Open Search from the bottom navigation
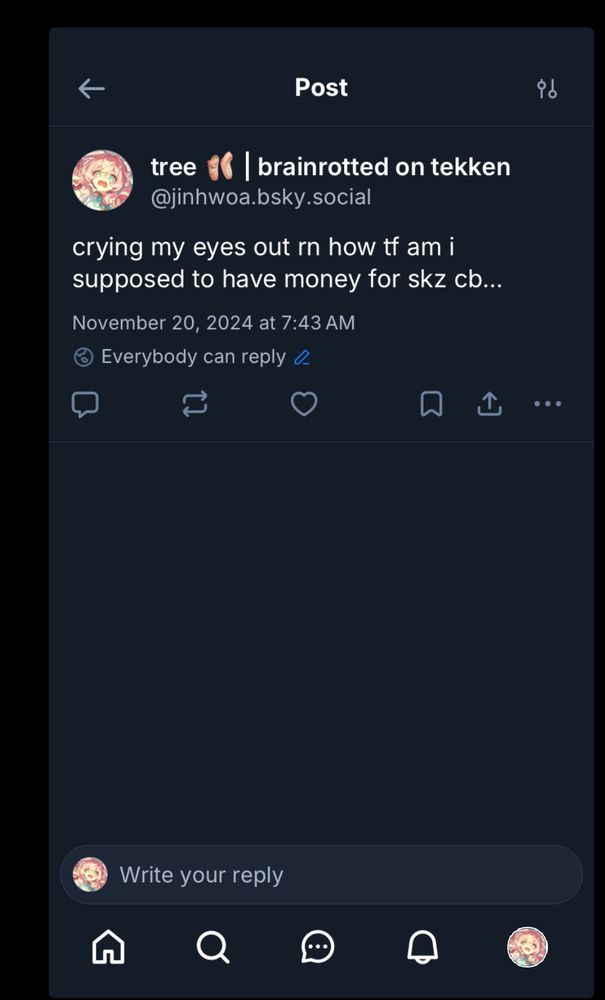 213,946
